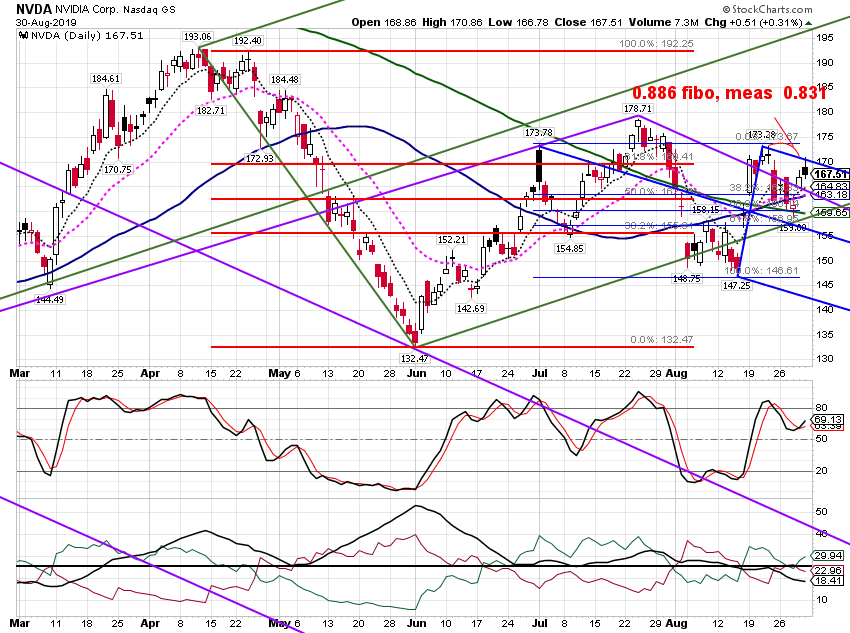Click the 0.0%: 132.47 Fibonacci label
Viewport: 850px width, 633px height.
click(x=661, y=339)
